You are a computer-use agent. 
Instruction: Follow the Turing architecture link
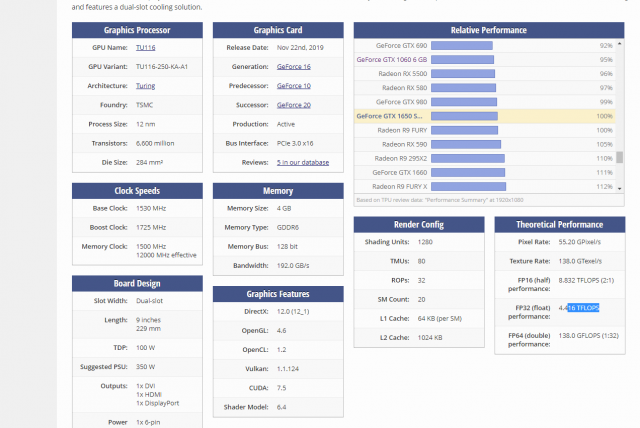tap(147, 85)
